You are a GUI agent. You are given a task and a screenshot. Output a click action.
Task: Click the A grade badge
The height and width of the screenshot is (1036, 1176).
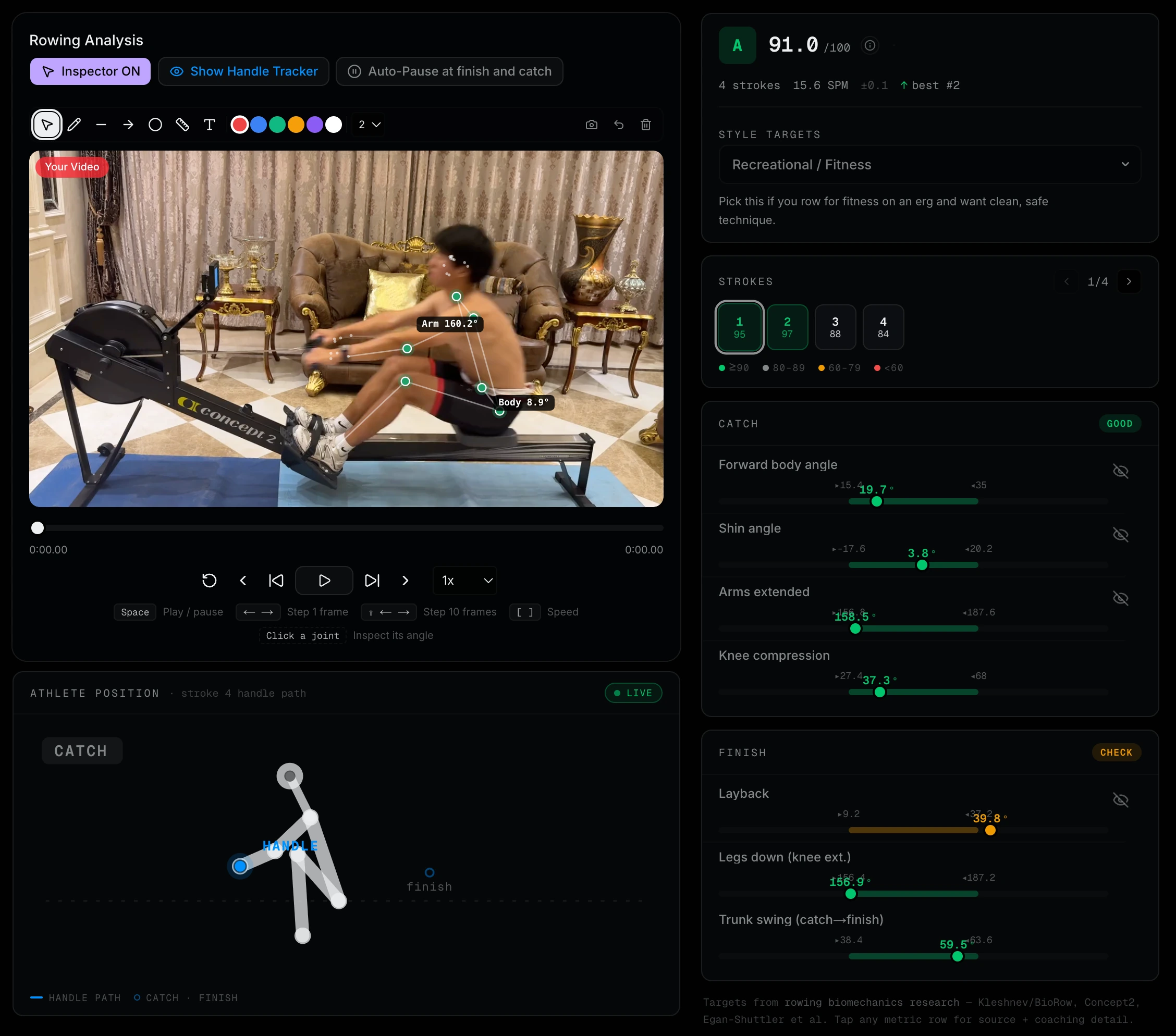(x=737, y=45)
